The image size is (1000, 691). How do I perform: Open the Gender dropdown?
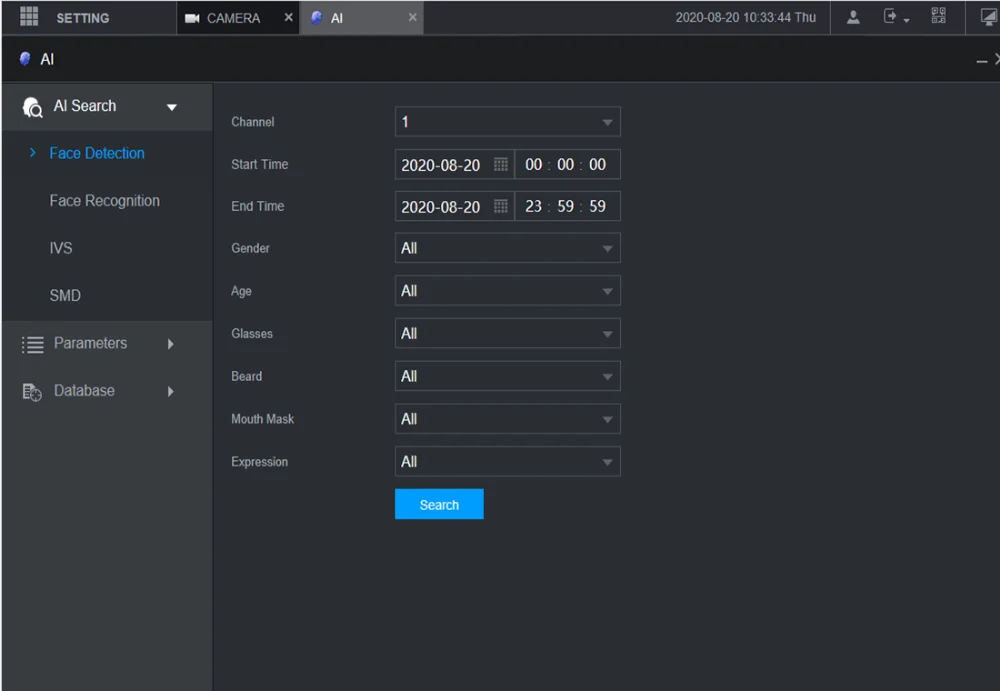508,248
